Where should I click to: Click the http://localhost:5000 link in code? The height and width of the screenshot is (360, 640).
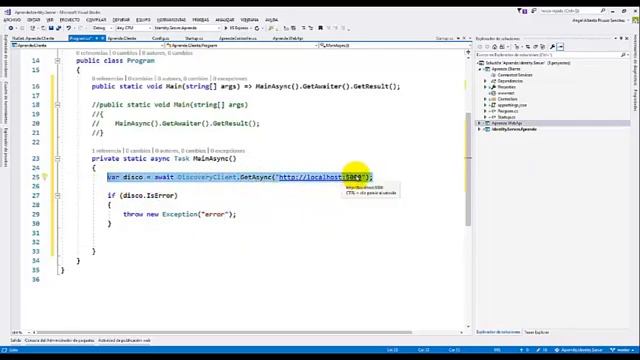(320, 177)
